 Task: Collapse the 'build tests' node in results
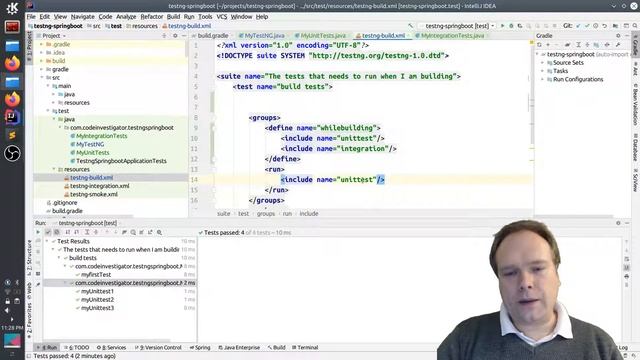pos(59,258)
